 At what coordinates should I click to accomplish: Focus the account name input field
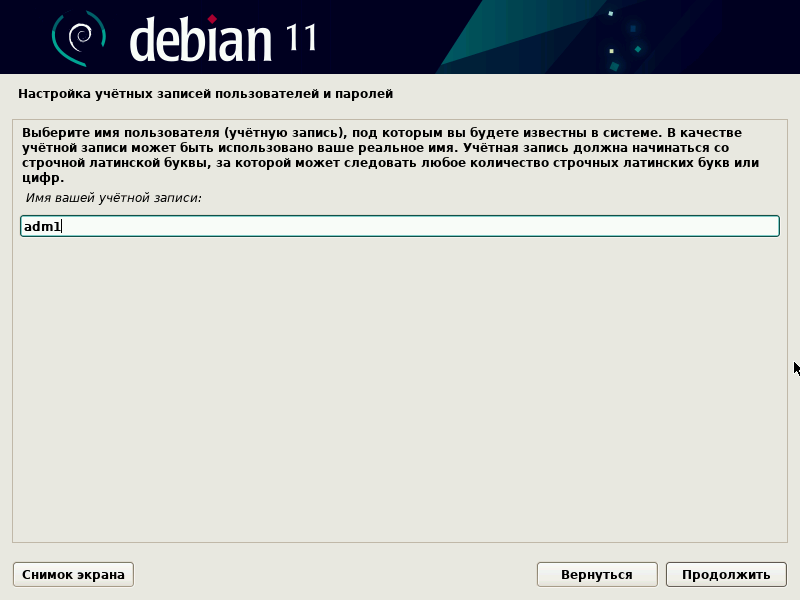[400, 226]
